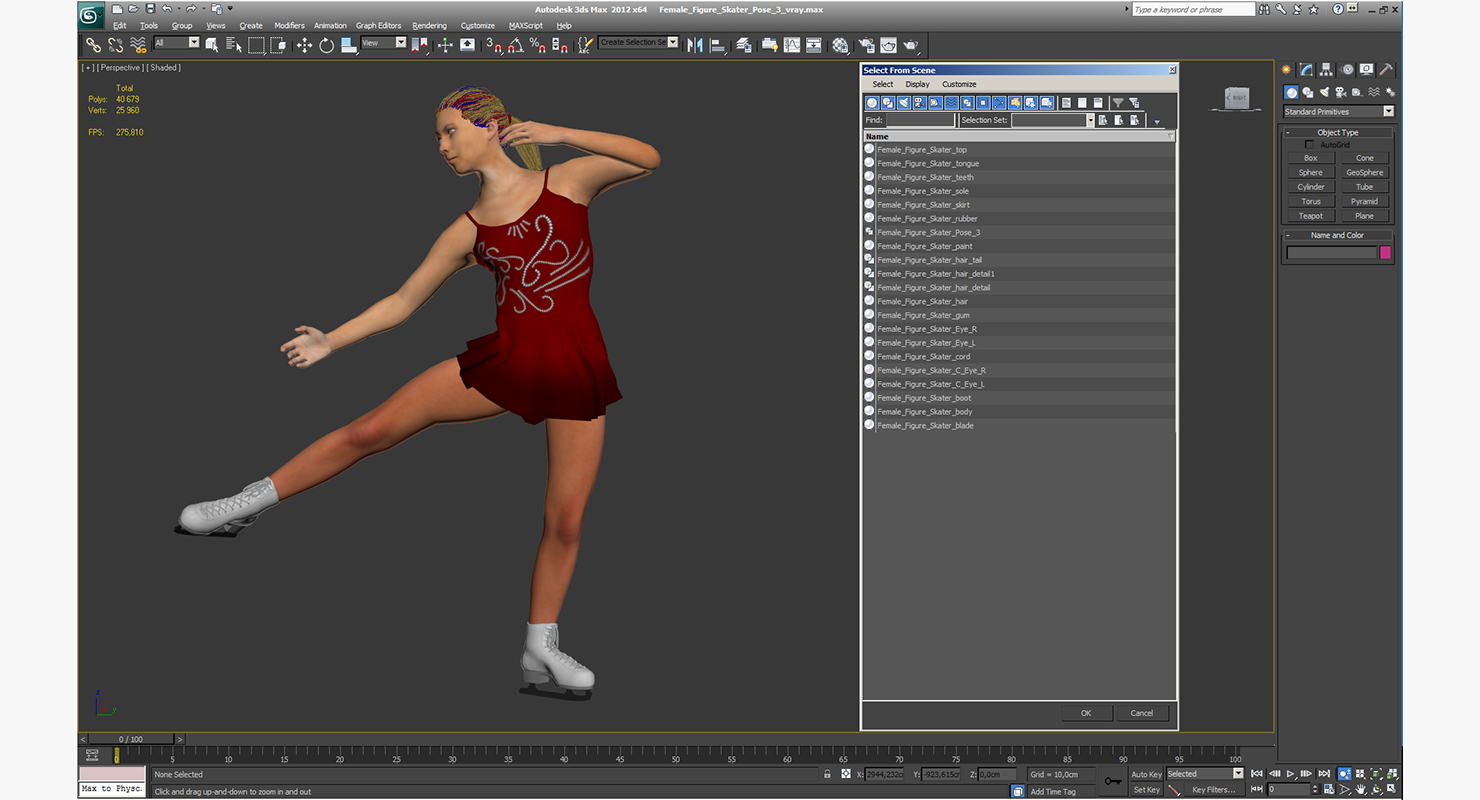This screenshot has height=800, width=1480.
Task: Click the GeoSphere button
Action: point(1364,172)
